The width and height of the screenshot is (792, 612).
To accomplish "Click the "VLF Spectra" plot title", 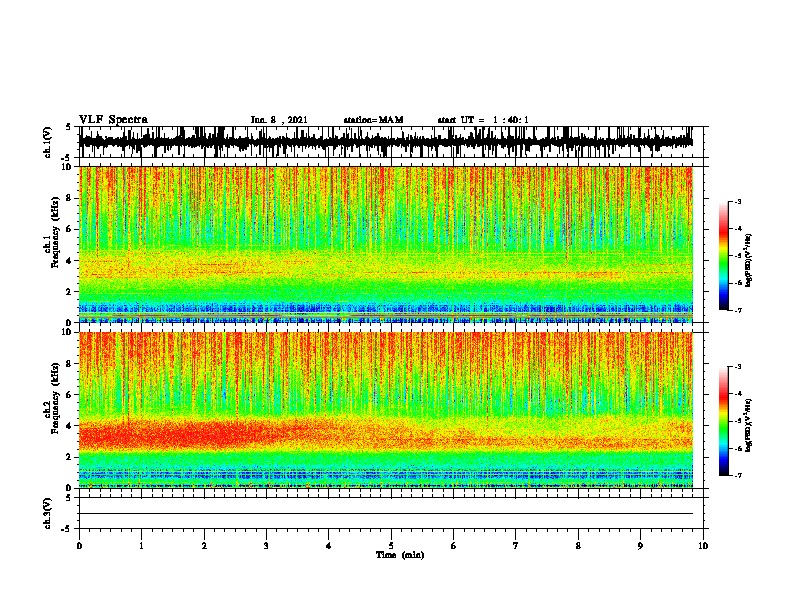I will click(x=113, y=119).
